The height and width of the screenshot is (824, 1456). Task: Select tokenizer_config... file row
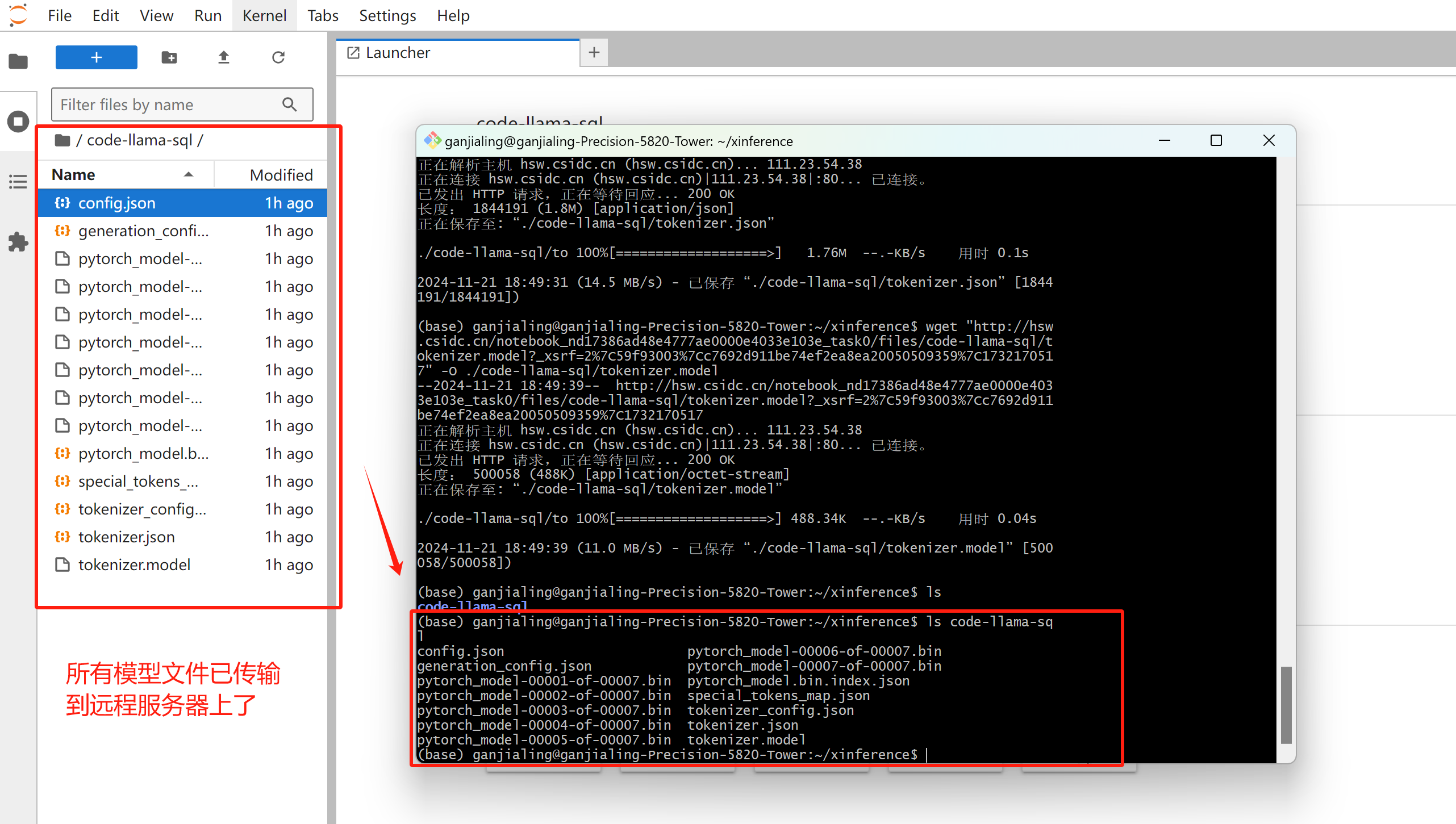click(183, 509)
